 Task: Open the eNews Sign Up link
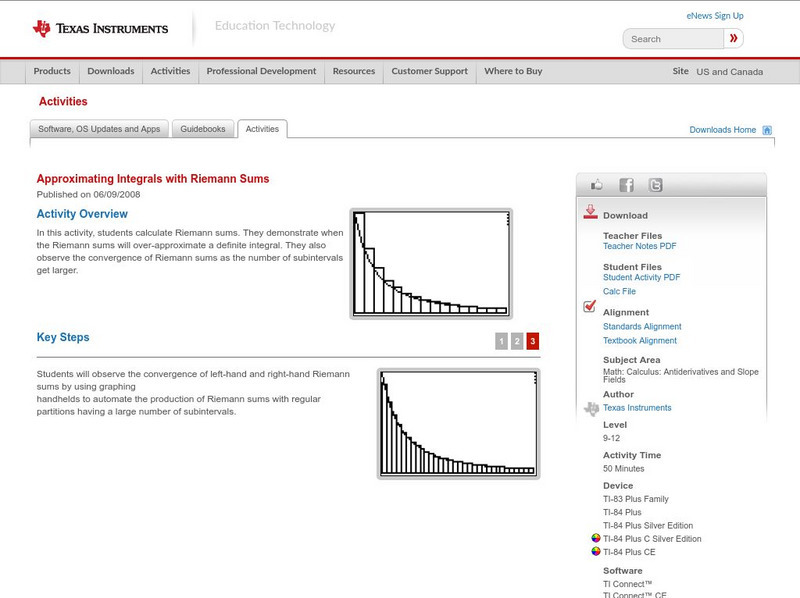pyautogui.click(x=715, y=16)
